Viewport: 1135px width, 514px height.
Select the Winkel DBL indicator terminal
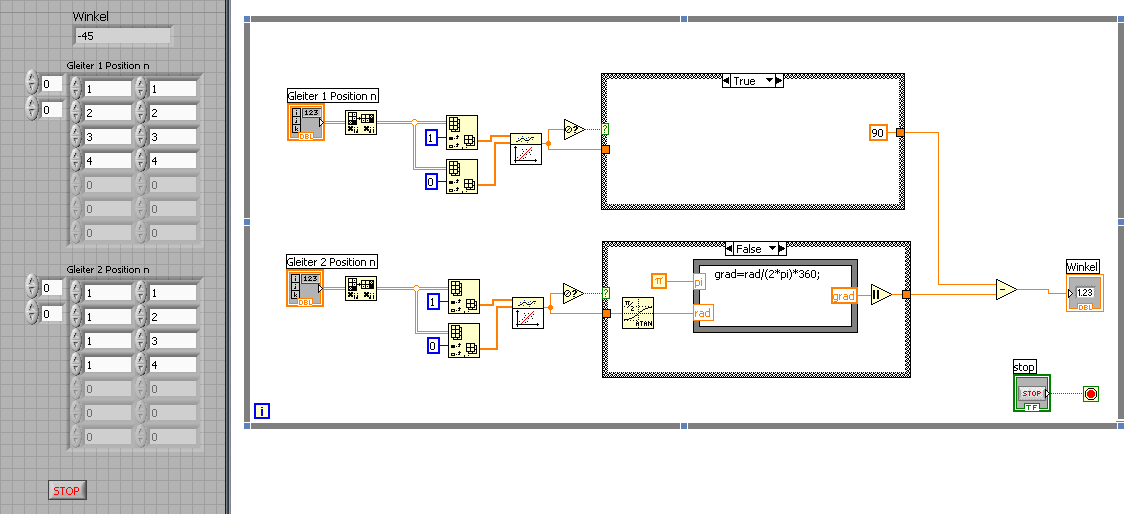click(1084, 293)
